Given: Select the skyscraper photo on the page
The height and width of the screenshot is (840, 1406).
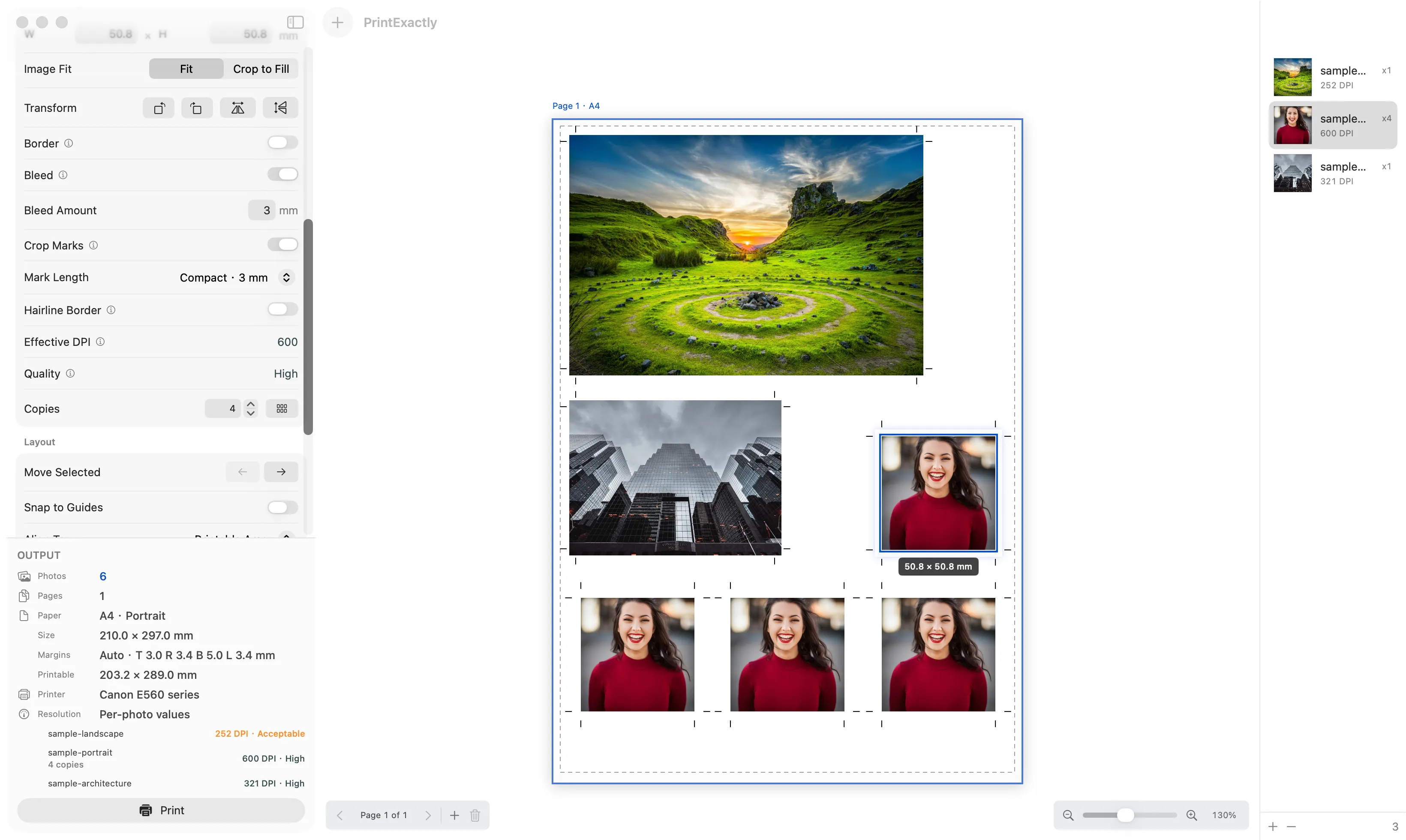Looking at the screenshot, I should click(x=675, y=477).
